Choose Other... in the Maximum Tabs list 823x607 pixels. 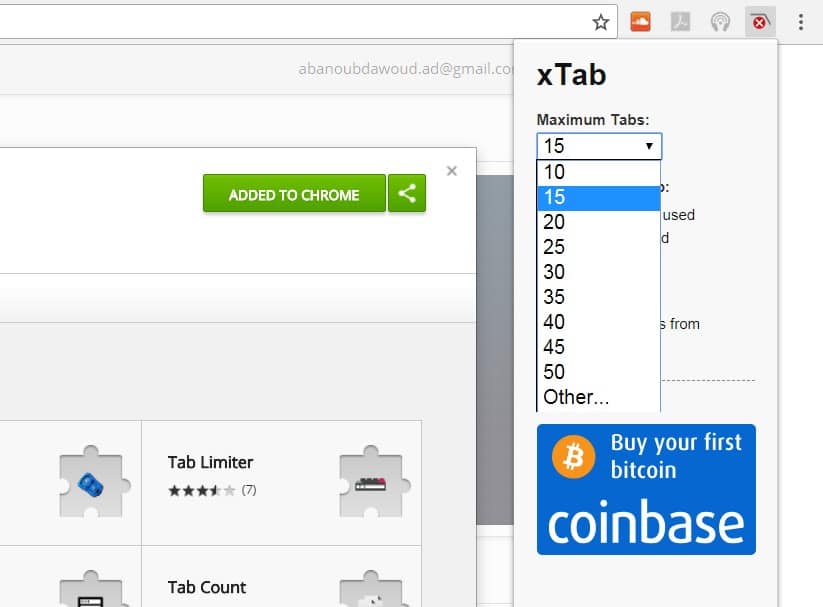pos(575,396)
